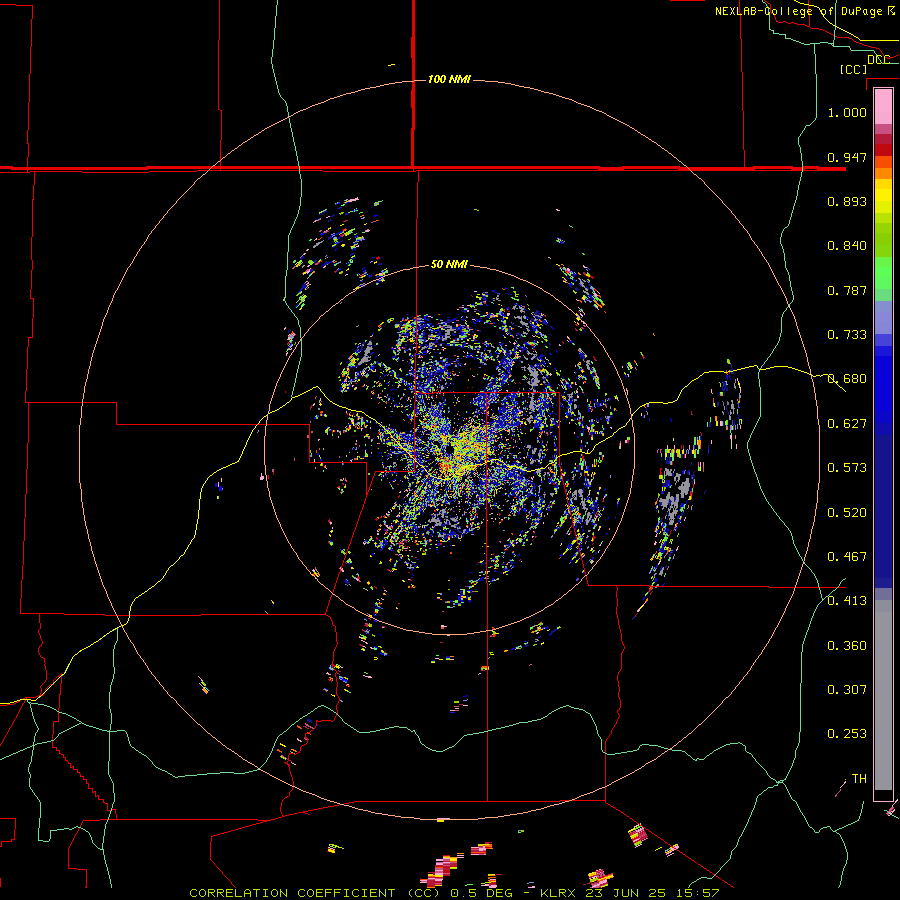The image size is (900, 900).
Task: Click the 50 NMI range ring label
Action: tap(449, 264)
